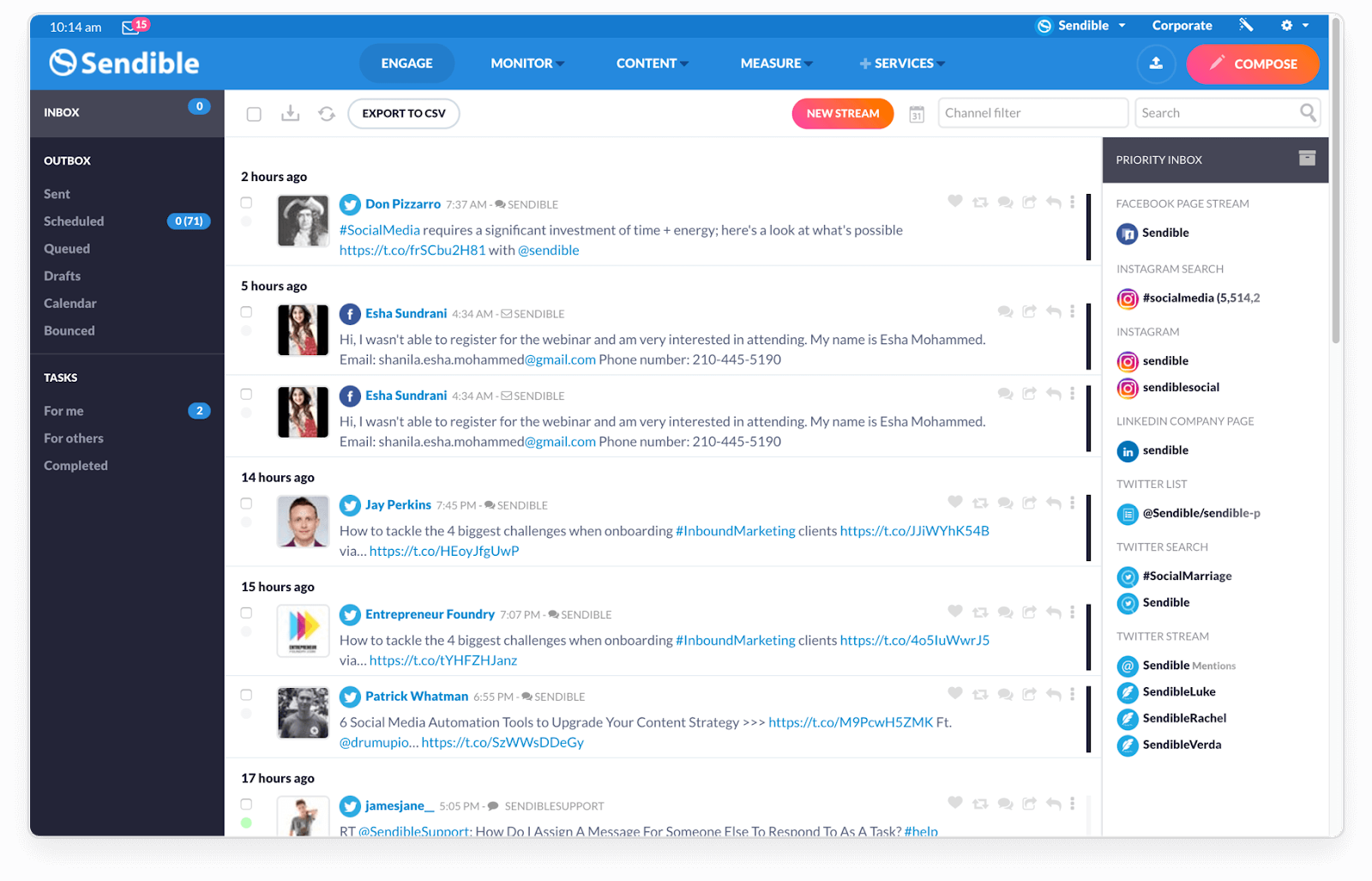Open #socialmedia Instagram search icon

1128,299
